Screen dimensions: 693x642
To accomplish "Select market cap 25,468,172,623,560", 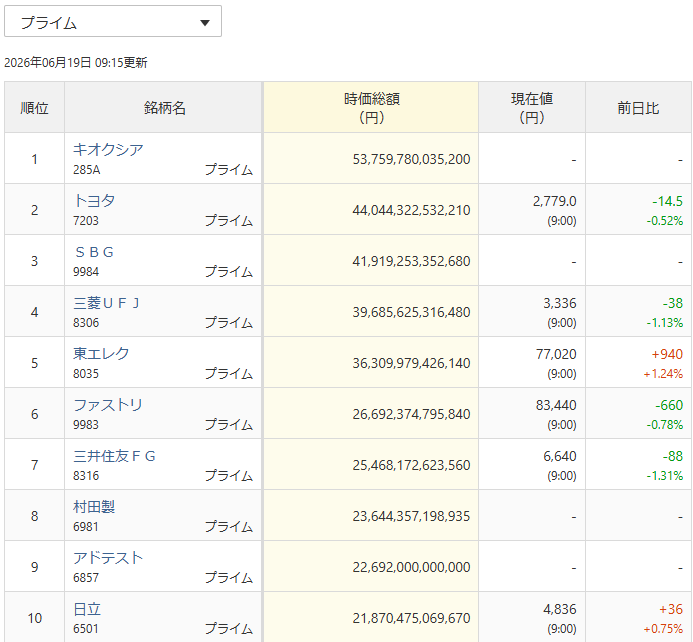I will pos(411,465).
